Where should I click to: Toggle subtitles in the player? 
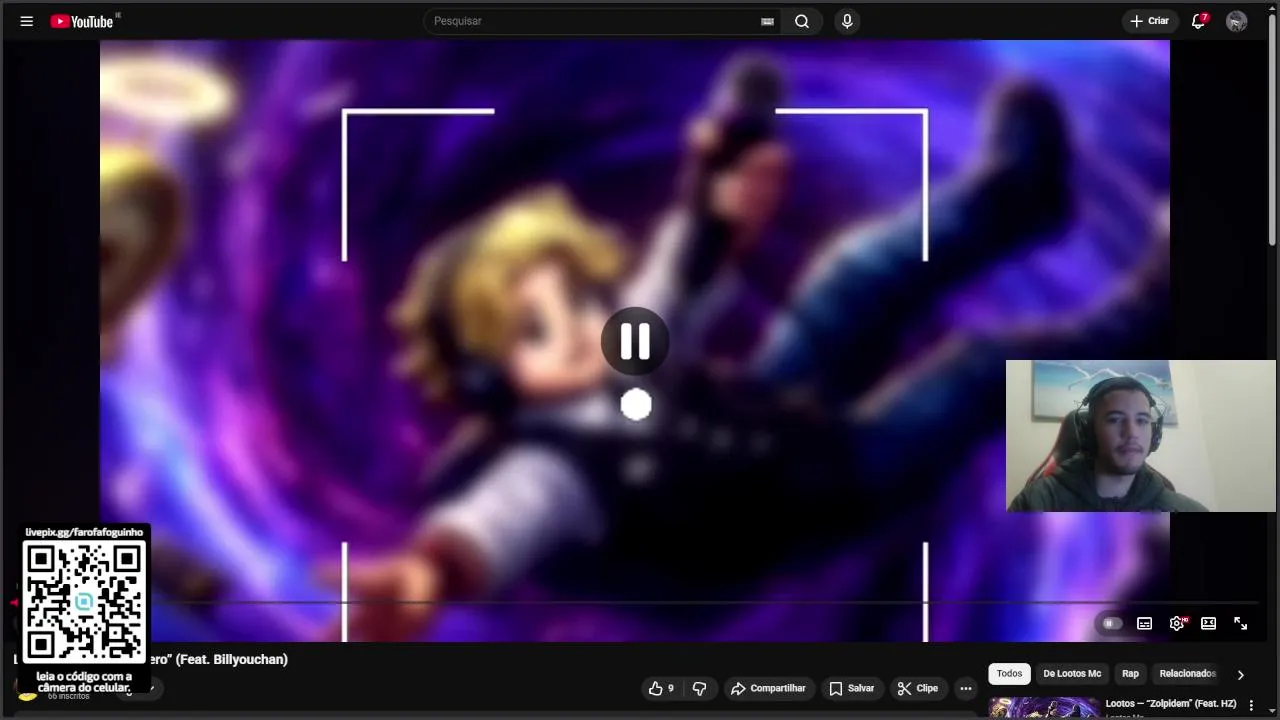click(1145, 623)
